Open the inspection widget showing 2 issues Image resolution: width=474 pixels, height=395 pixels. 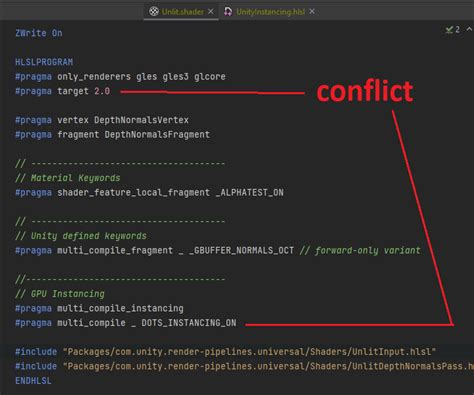[453, 30]
